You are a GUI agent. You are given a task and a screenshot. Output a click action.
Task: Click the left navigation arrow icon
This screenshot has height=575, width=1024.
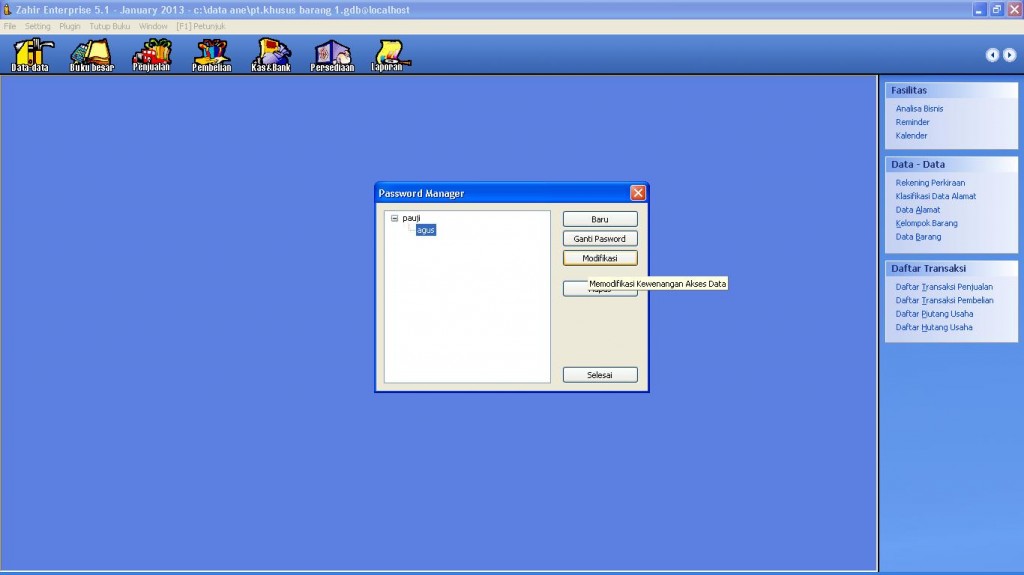[992, 55]
